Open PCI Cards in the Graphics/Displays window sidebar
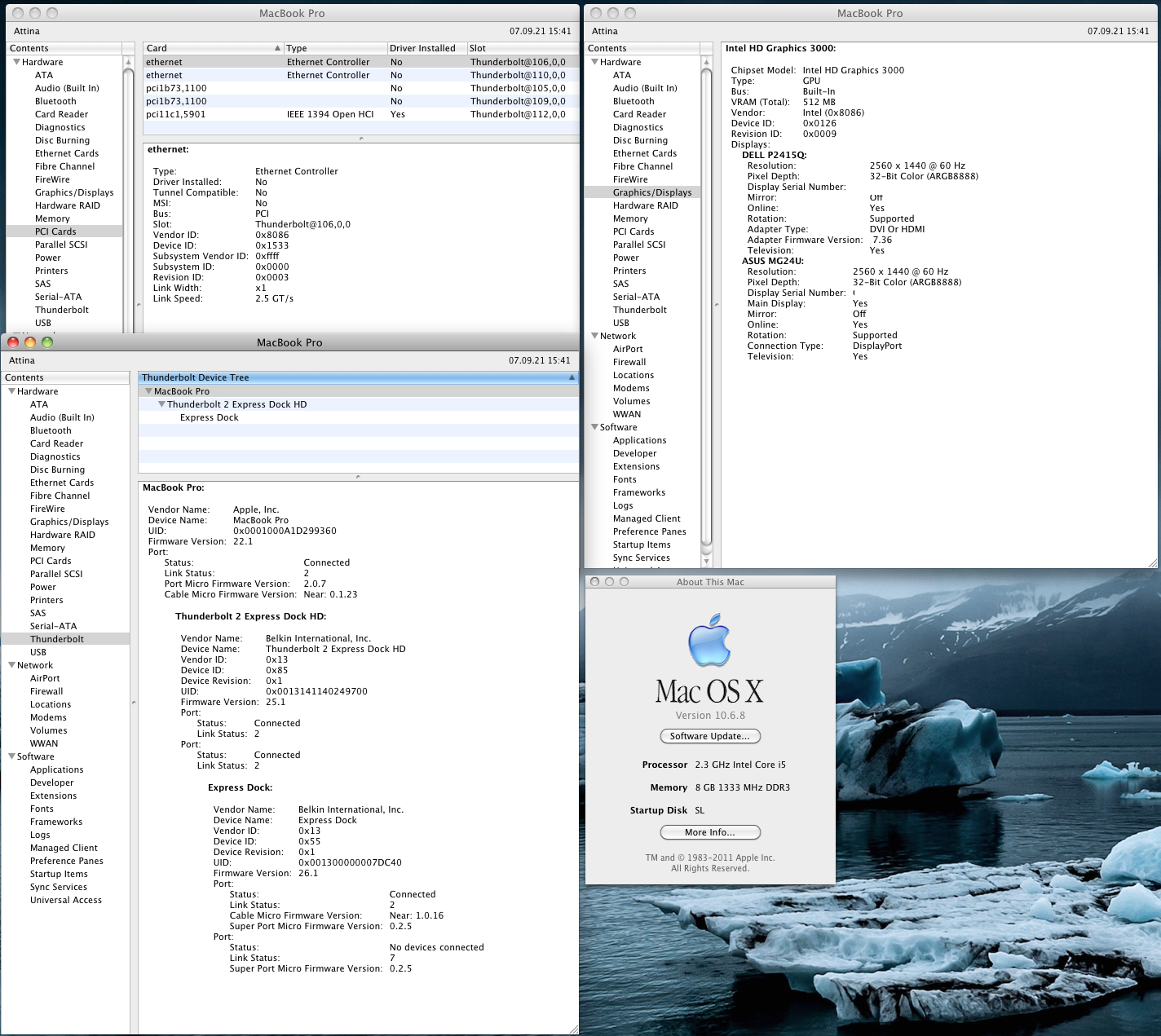Viewport: 1161px width, 1036px height. (633, 231)
